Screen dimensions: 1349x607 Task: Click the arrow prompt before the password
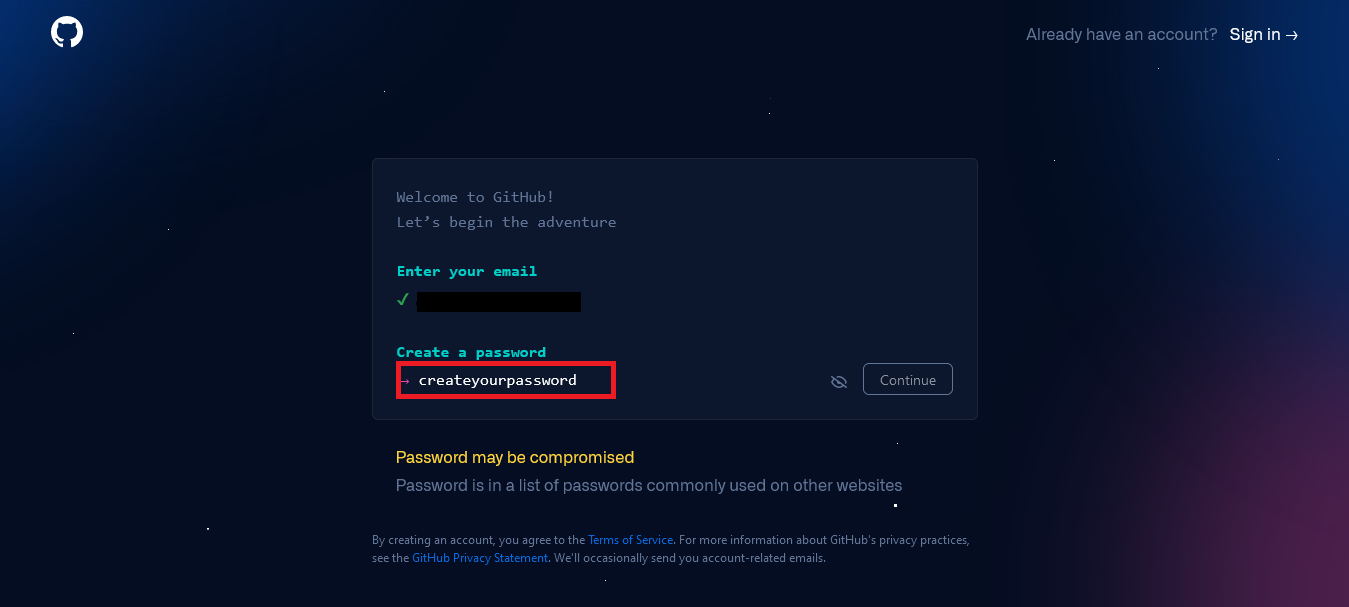tap(404, 381)
